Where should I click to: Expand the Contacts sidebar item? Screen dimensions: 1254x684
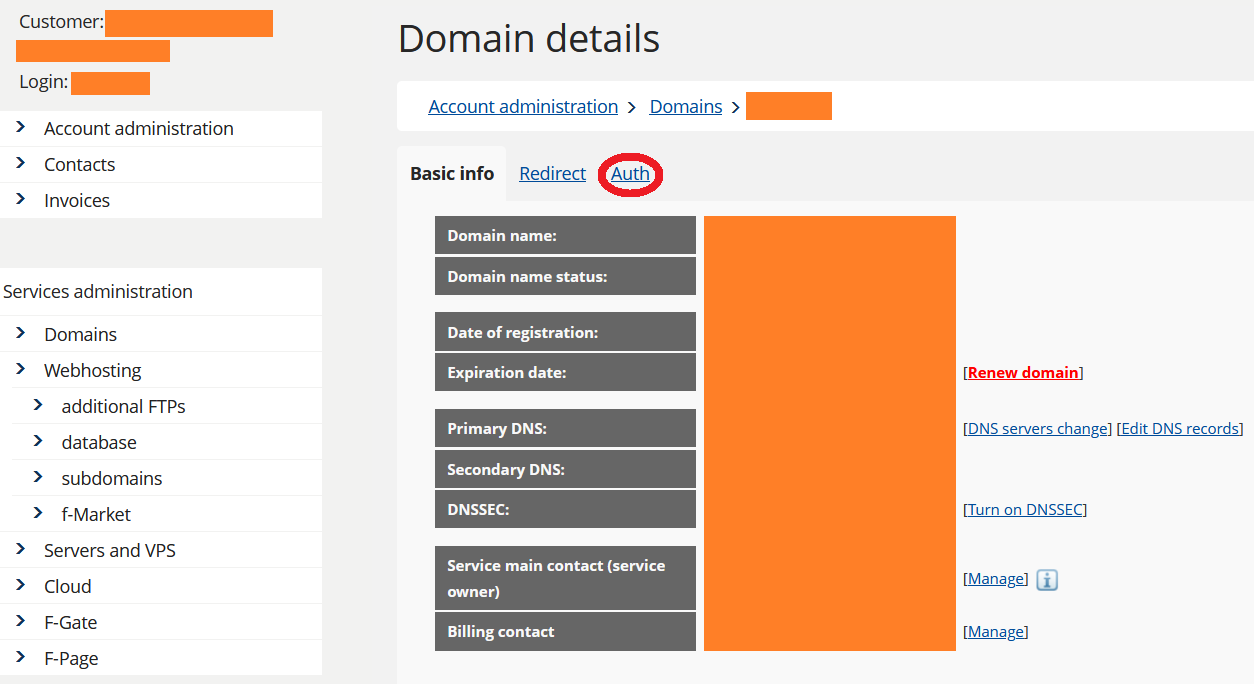[x=79, y=165]
